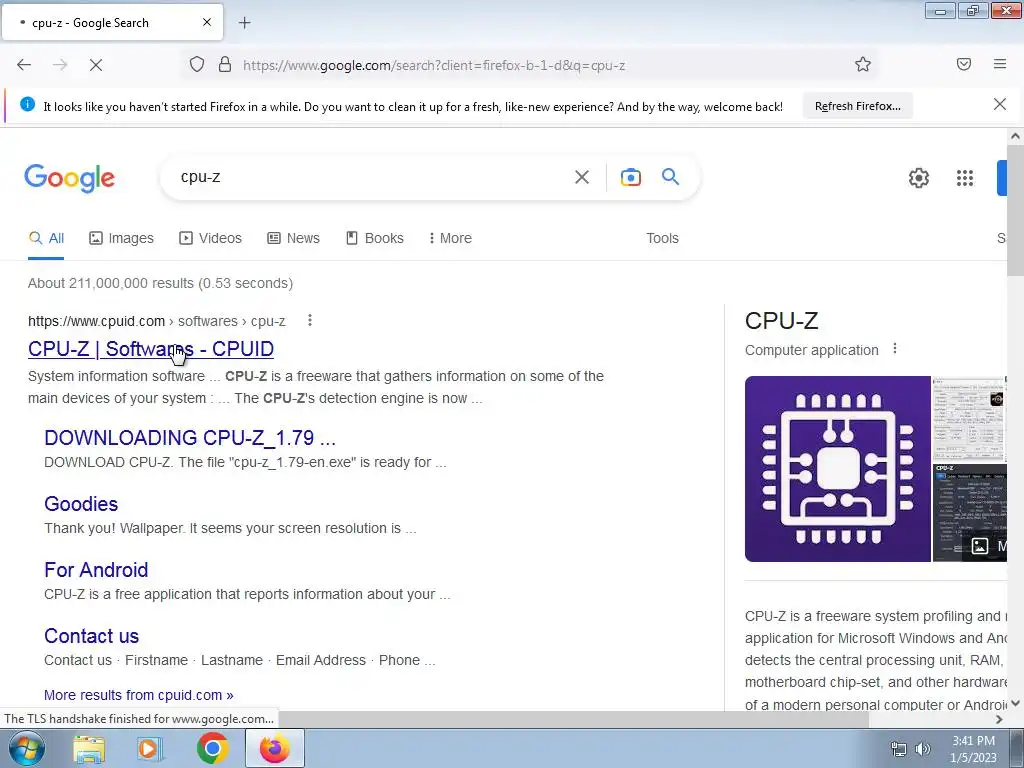Search by image with the camera icon
Viewport: 1024px width, 768px height.
(x=631, y=177)
